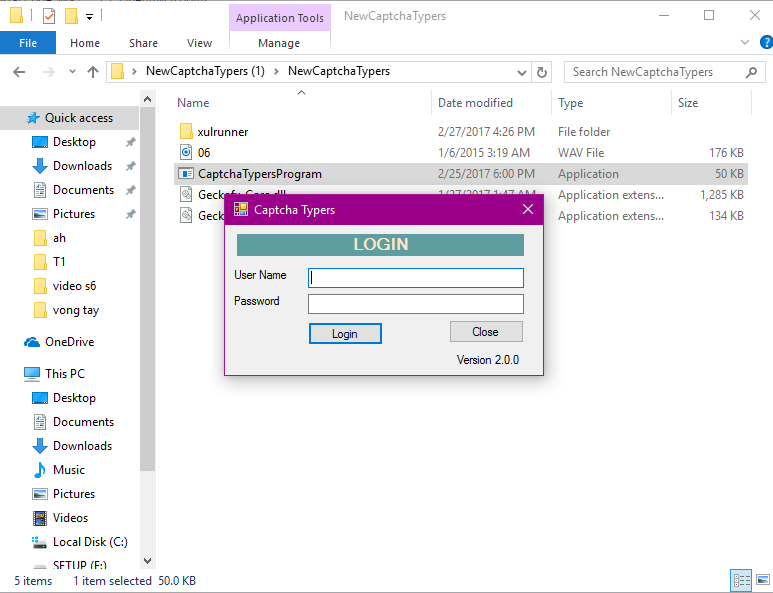Expand the address bar history dropdown
This screenshot has width=773, height=593.
tap(522, 73)
